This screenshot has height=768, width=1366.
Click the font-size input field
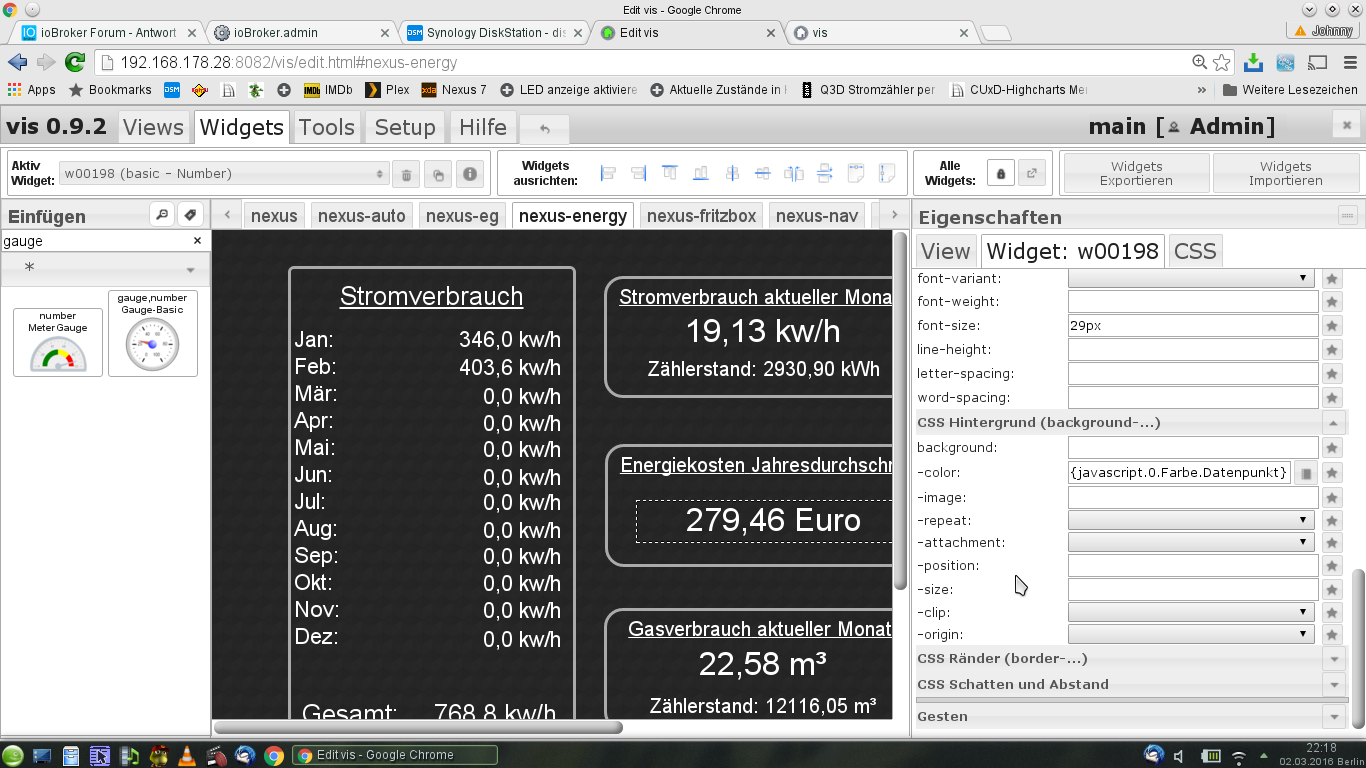[x=1193, y=326]
